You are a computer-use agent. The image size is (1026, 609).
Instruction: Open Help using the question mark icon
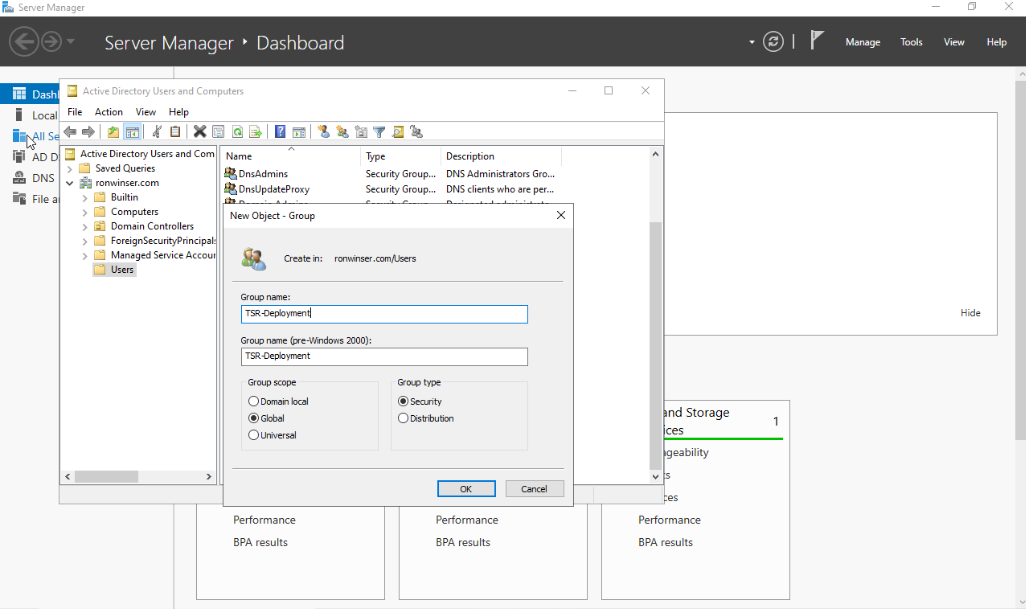point(279,132)
